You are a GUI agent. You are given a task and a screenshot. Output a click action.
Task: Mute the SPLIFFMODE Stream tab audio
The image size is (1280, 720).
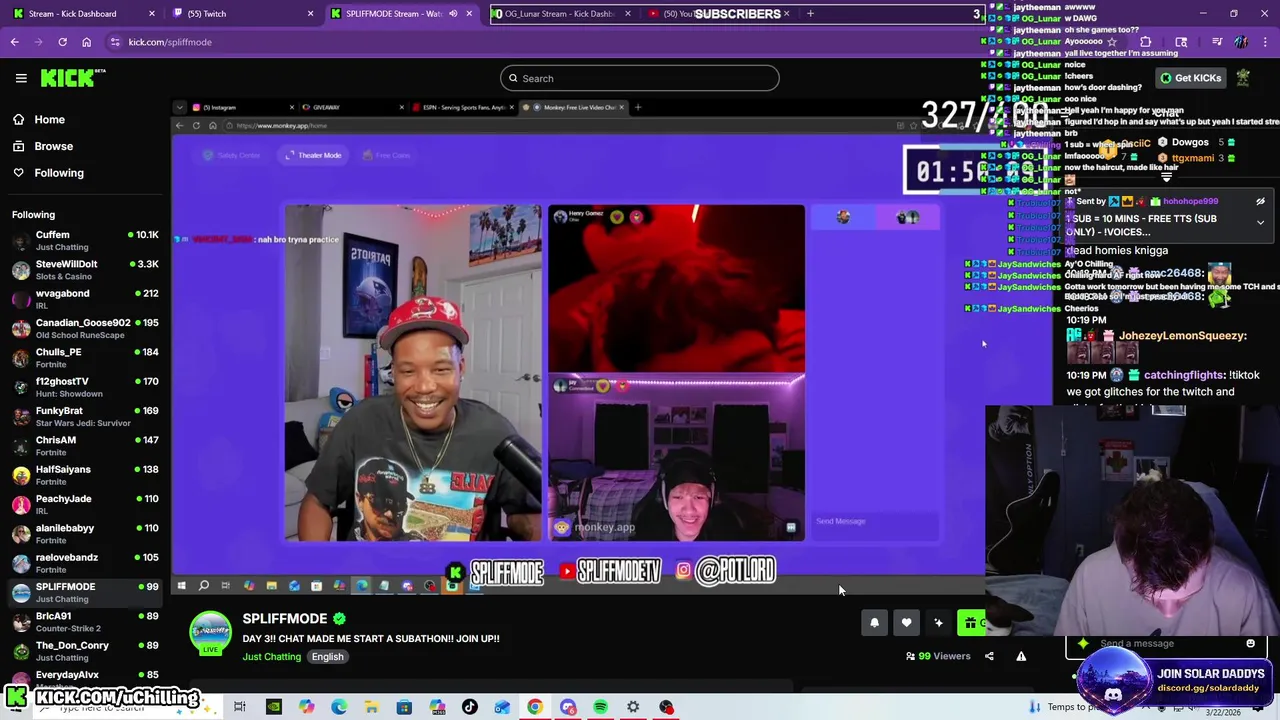453,14
